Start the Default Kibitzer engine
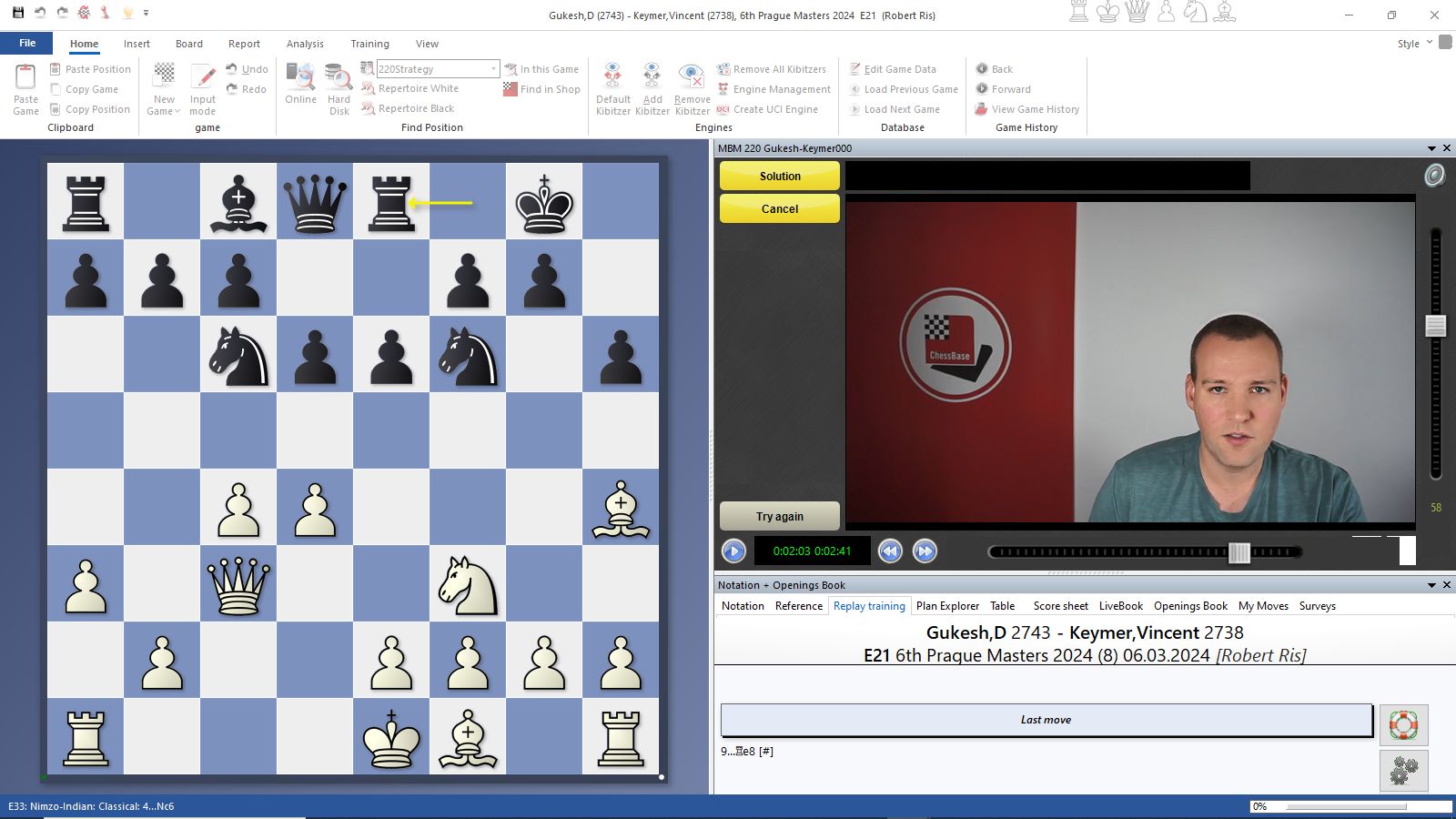Image resolution: width=1456 pixels, height=819 pixels. tap(612, 77)
